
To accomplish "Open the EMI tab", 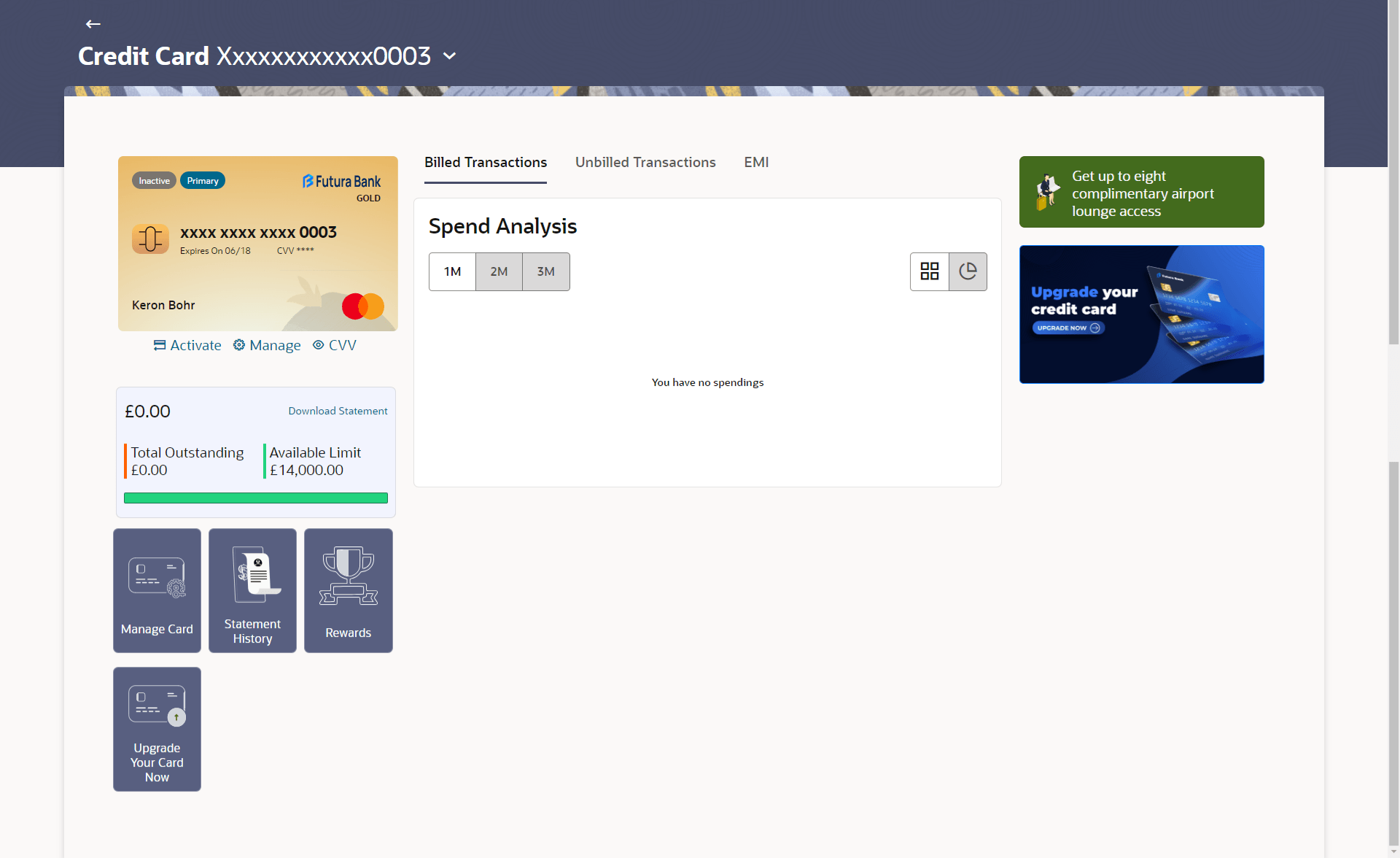I will tap(756, 162).
